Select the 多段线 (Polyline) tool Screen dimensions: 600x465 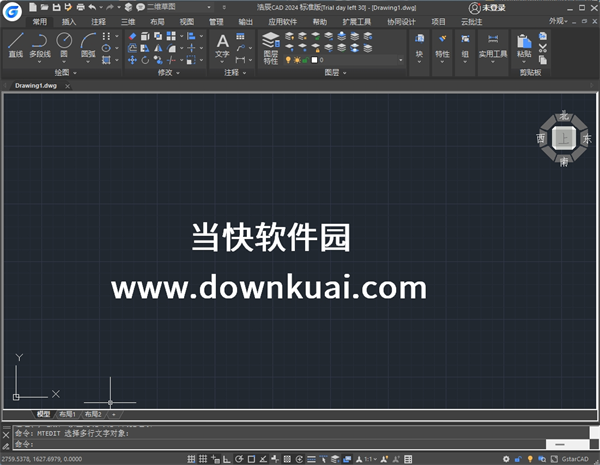tap(39, 44)
